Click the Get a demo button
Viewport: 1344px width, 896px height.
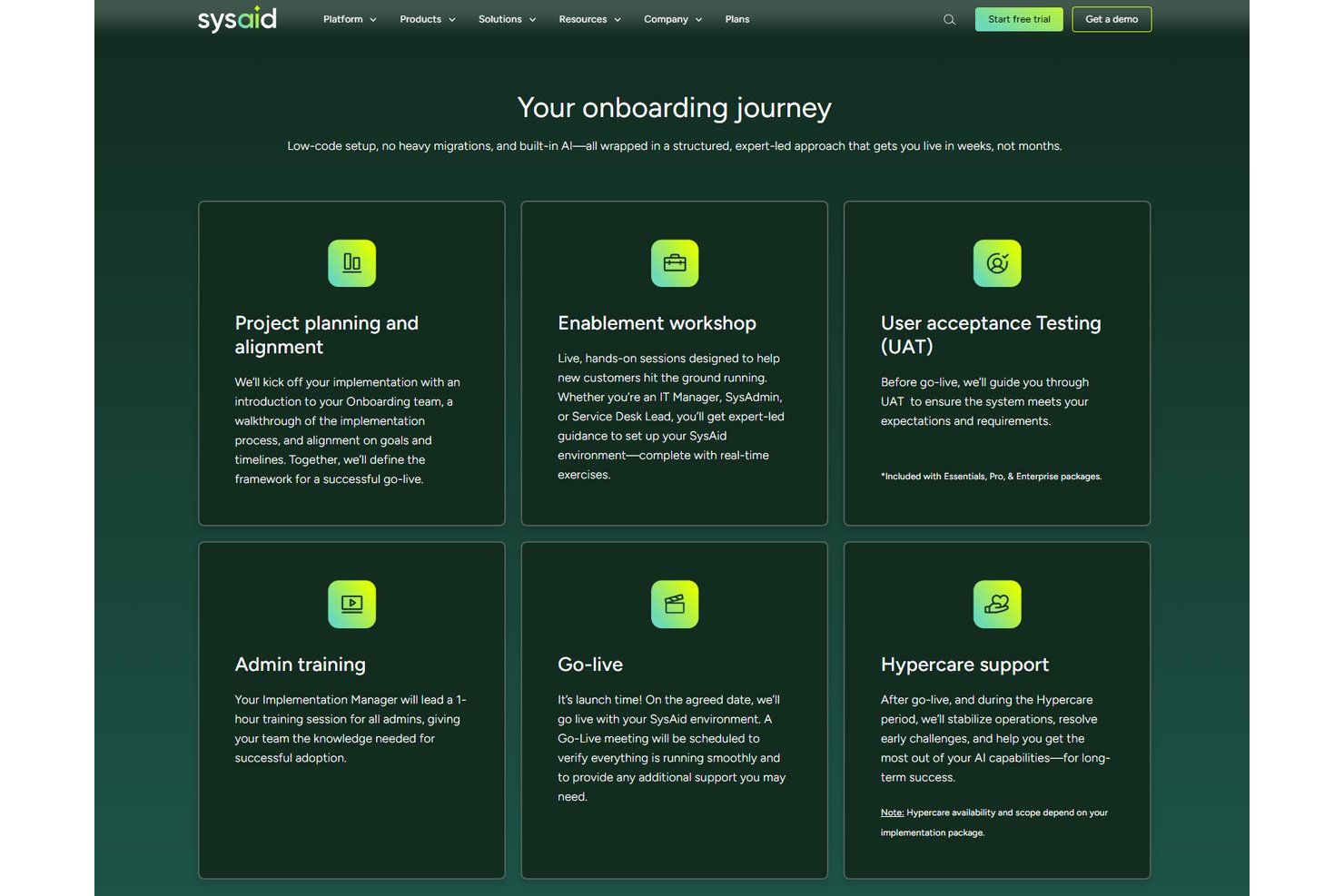coord(1112,19)
